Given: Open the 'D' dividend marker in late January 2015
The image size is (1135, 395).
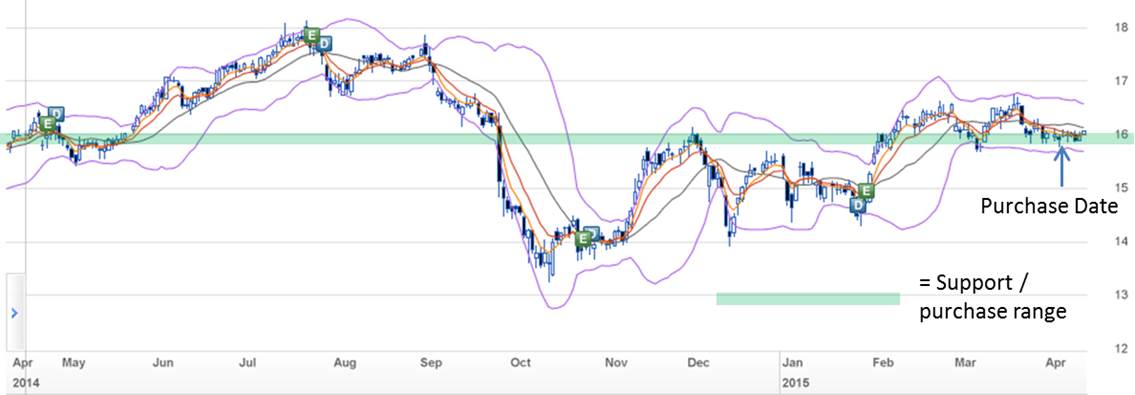Looking at the screenshot, I should [x=858, y=205].
